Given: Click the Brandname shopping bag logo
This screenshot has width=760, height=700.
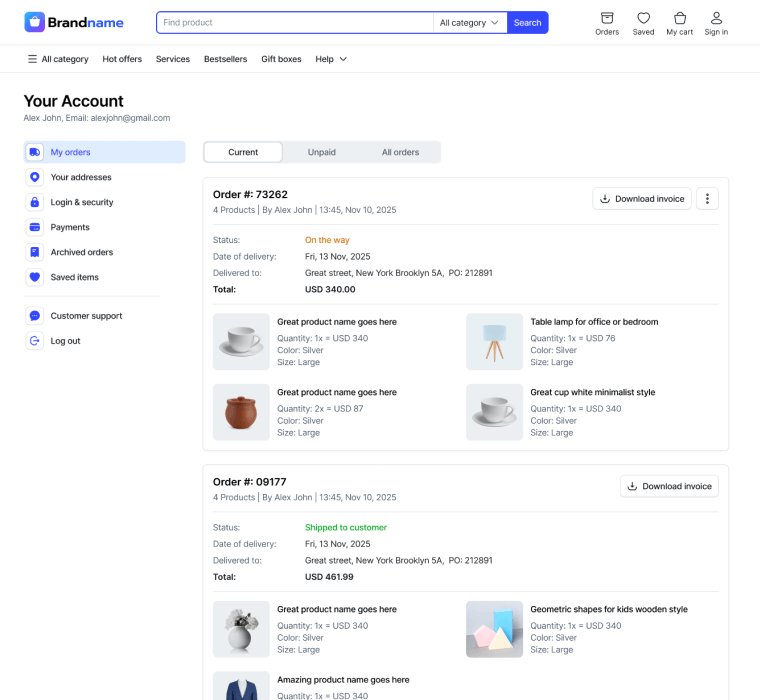Looking at the screenshot, I should tap(34, 22).
